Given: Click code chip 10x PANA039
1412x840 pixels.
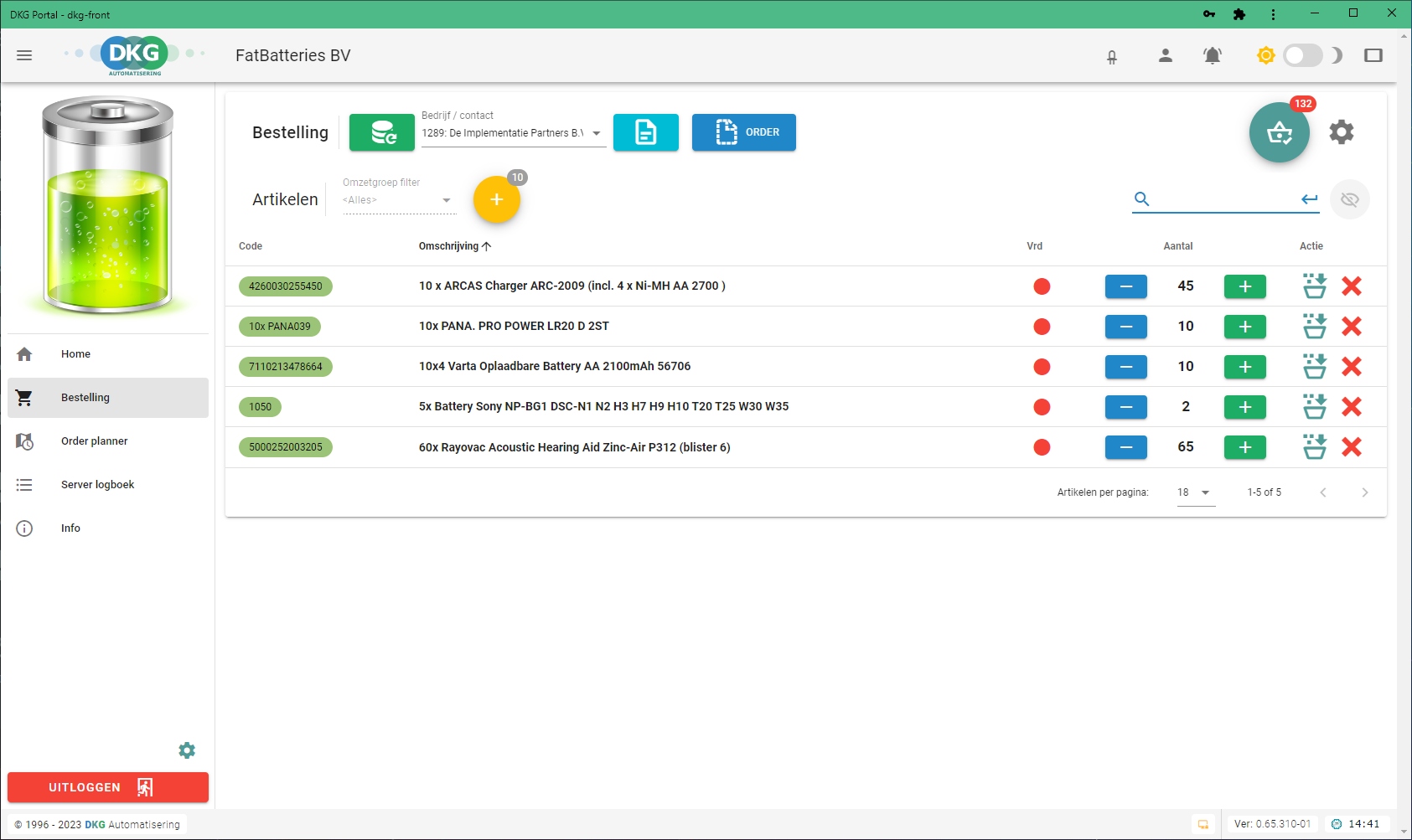Looking at the screenshot, I should pyautogui.click(x=280, y=327).
